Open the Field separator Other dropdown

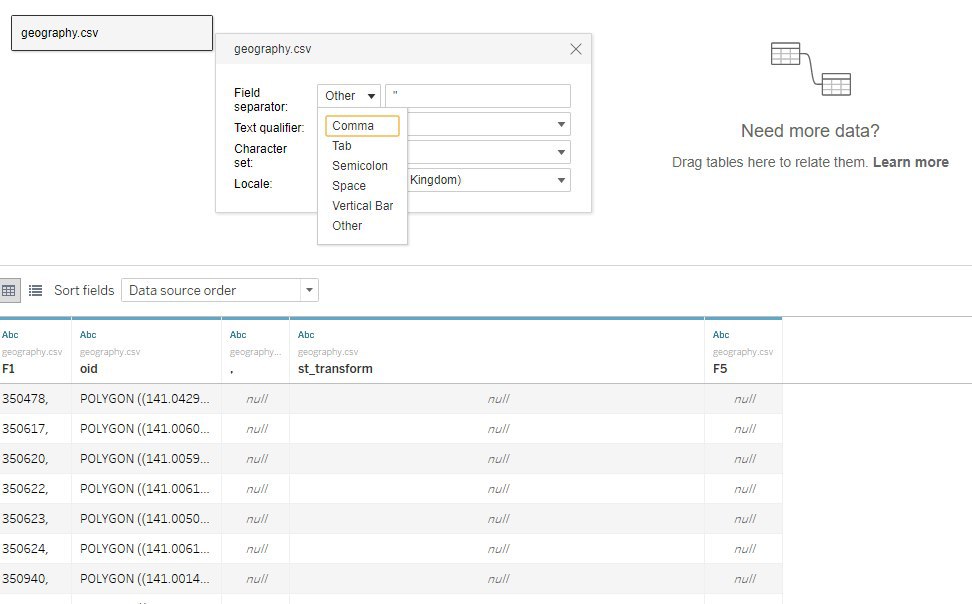pos(348,96)
